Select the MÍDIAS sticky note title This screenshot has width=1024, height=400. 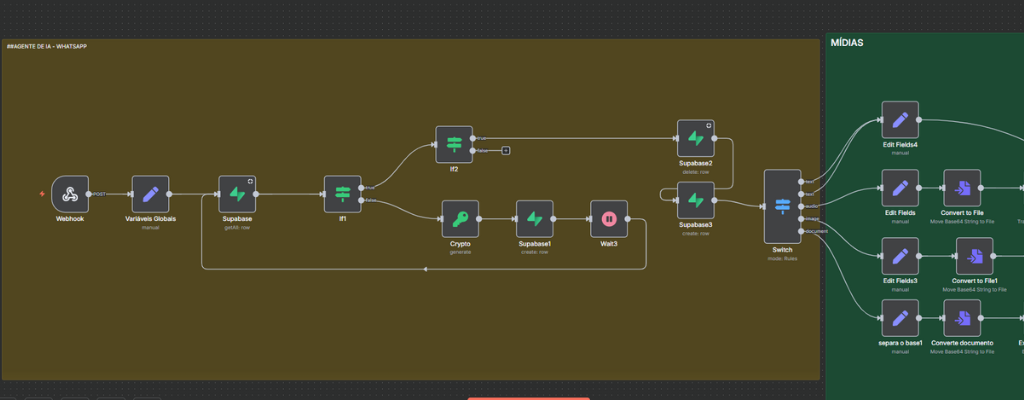pos(847,43)
